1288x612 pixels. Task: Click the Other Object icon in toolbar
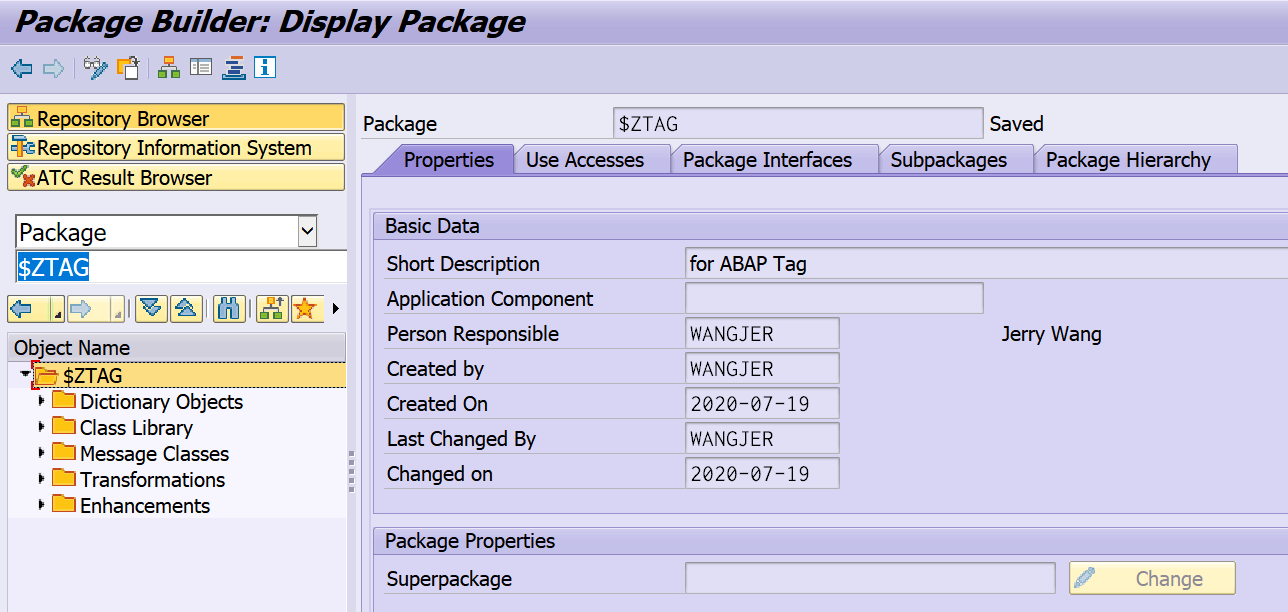tap(127, 68)
